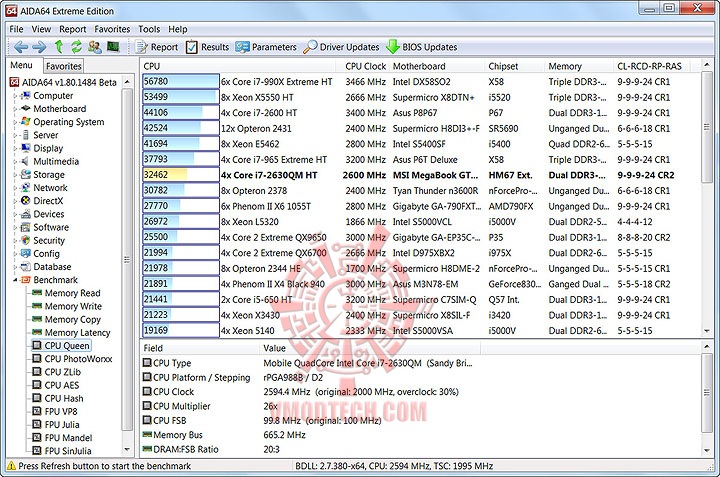
Task: Open the Report toolbar button
Action: click(x=156, y=47)
